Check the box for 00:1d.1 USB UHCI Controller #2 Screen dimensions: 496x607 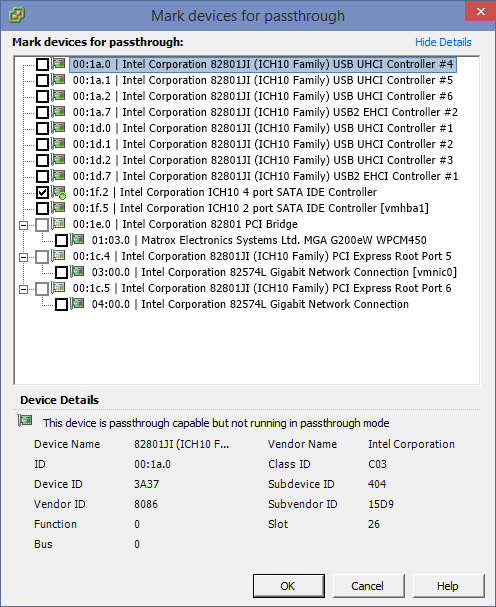coord(42,144)
